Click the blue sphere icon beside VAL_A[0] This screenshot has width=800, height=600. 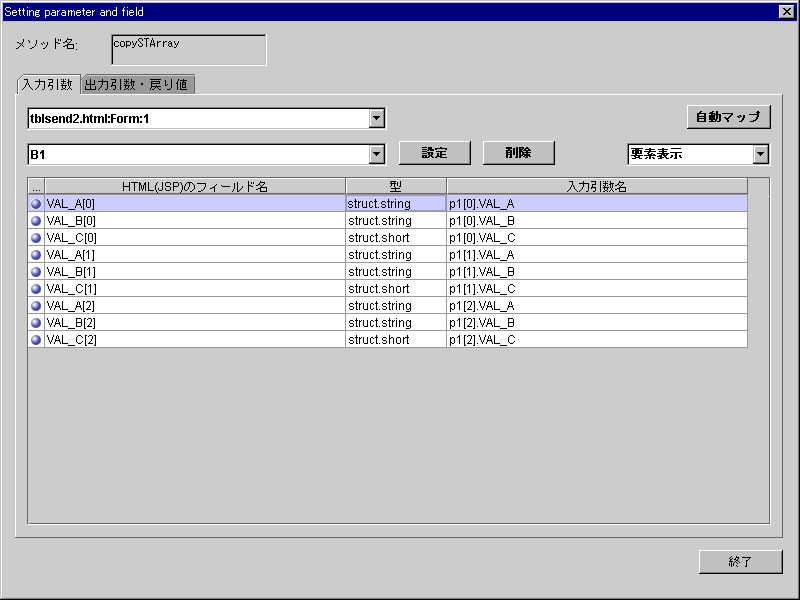click(36, 204)
